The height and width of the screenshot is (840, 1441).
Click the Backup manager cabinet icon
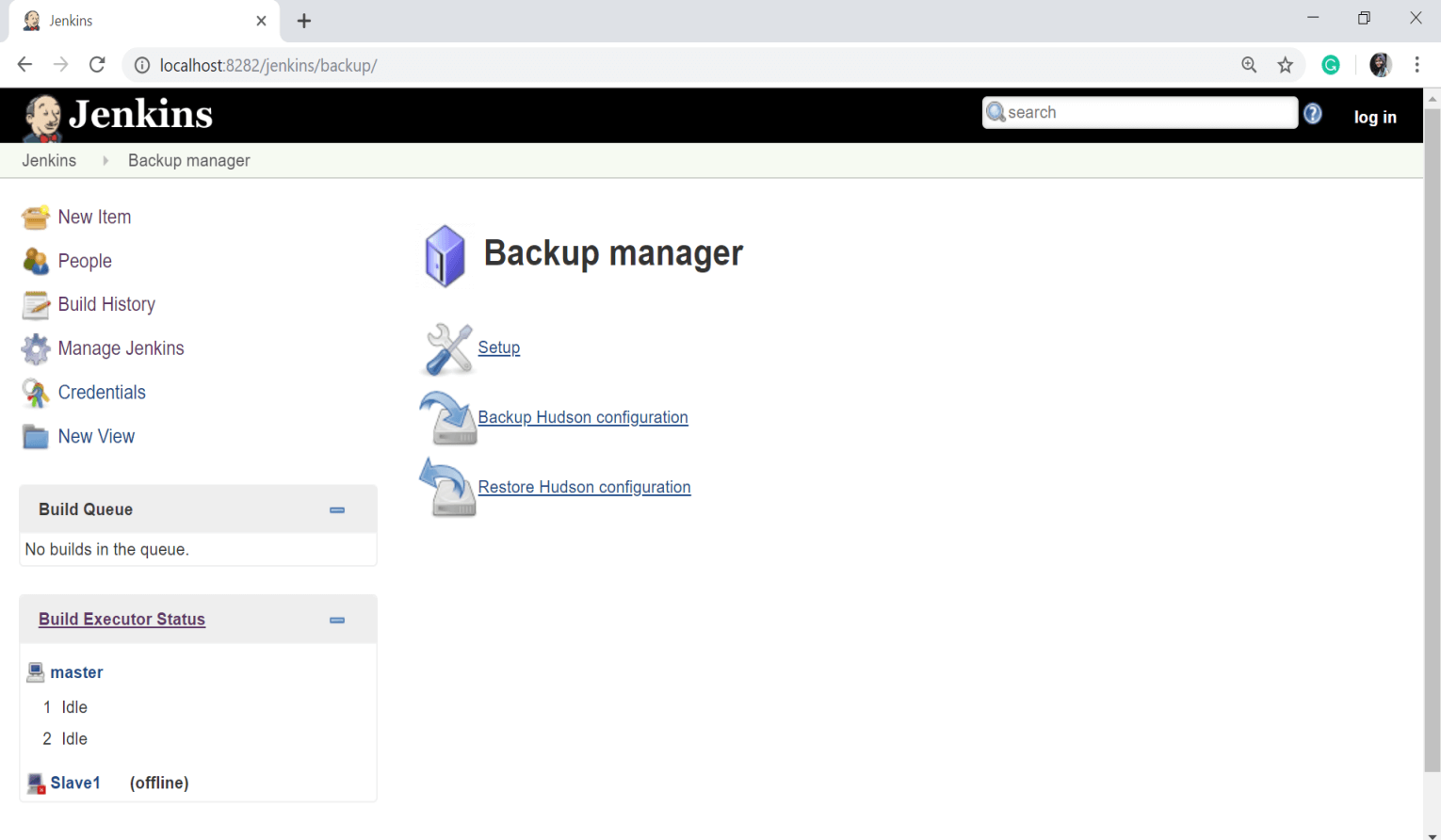[x=445, y=255]
